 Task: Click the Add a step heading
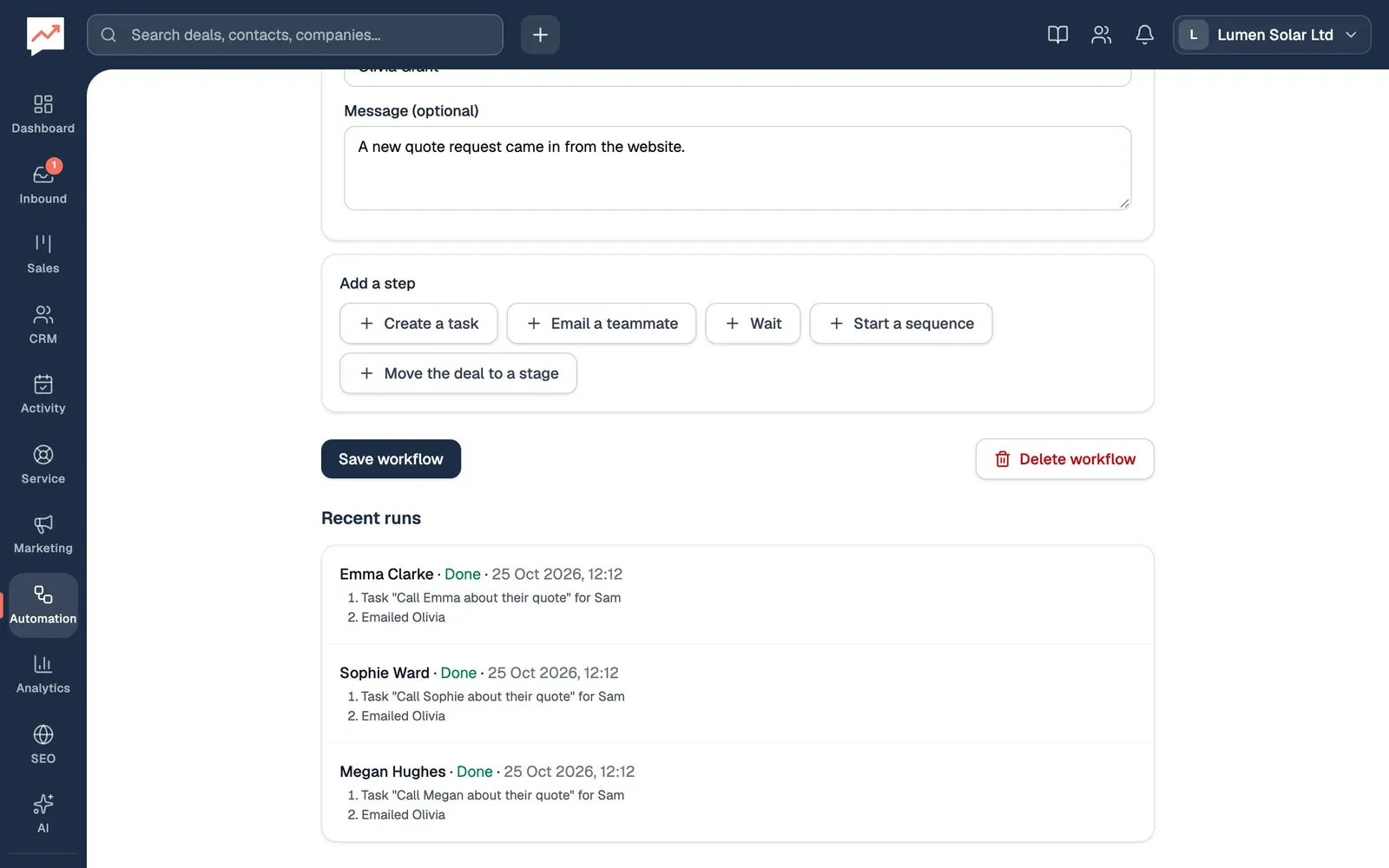click(378, 284)
